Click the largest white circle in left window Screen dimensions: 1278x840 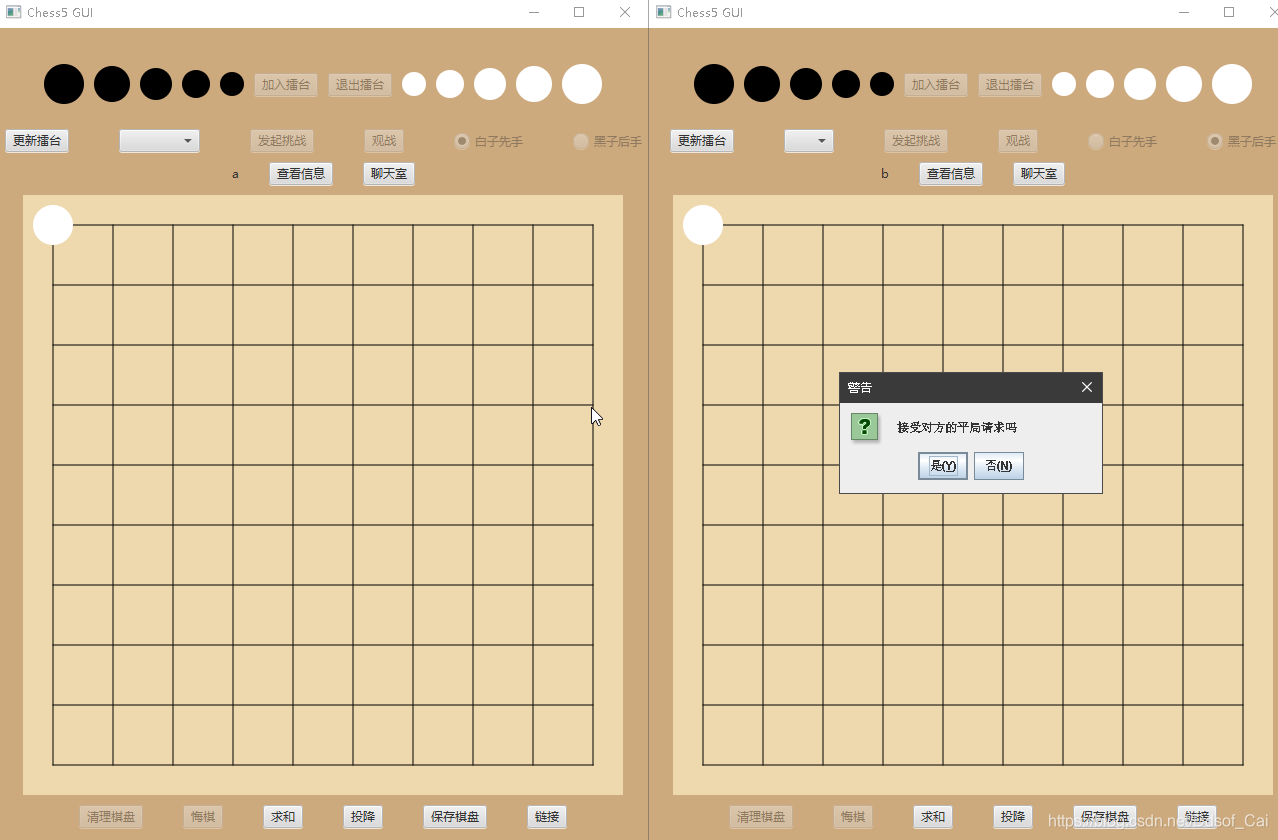pos(582,84)
